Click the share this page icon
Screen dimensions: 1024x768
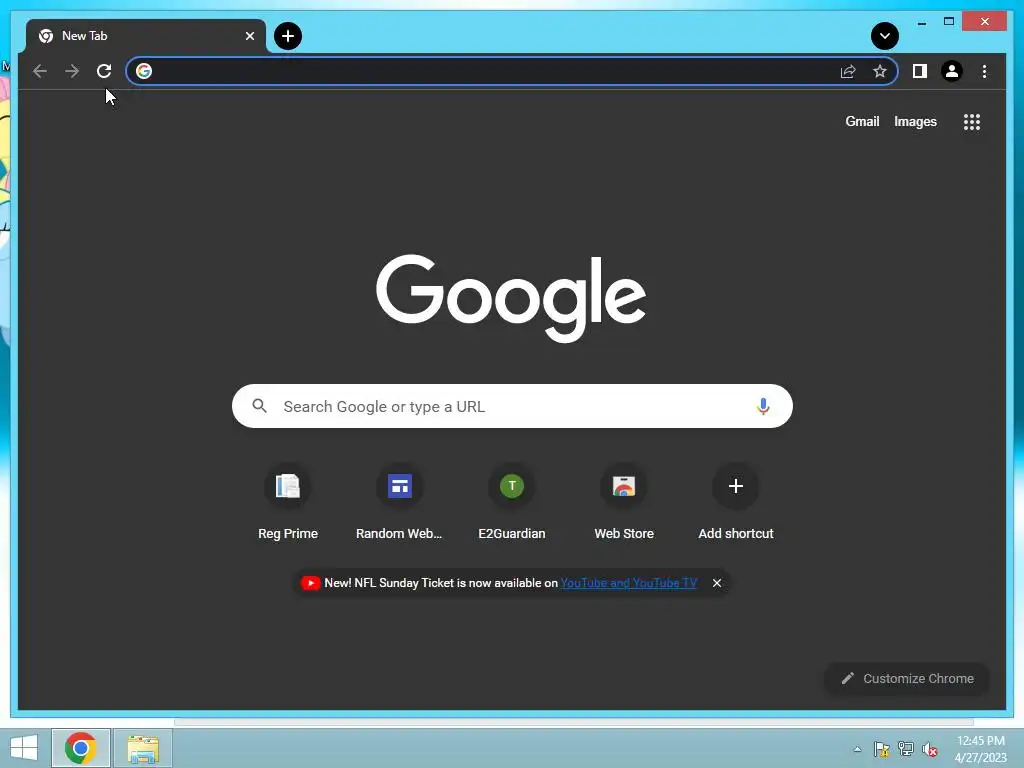848,71
